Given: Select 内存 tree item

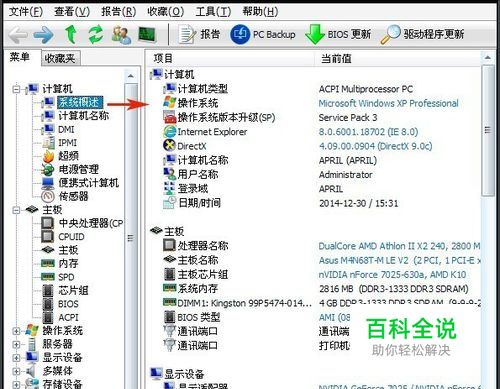Looking at the screenshot, I should click(x=68, y=264).
